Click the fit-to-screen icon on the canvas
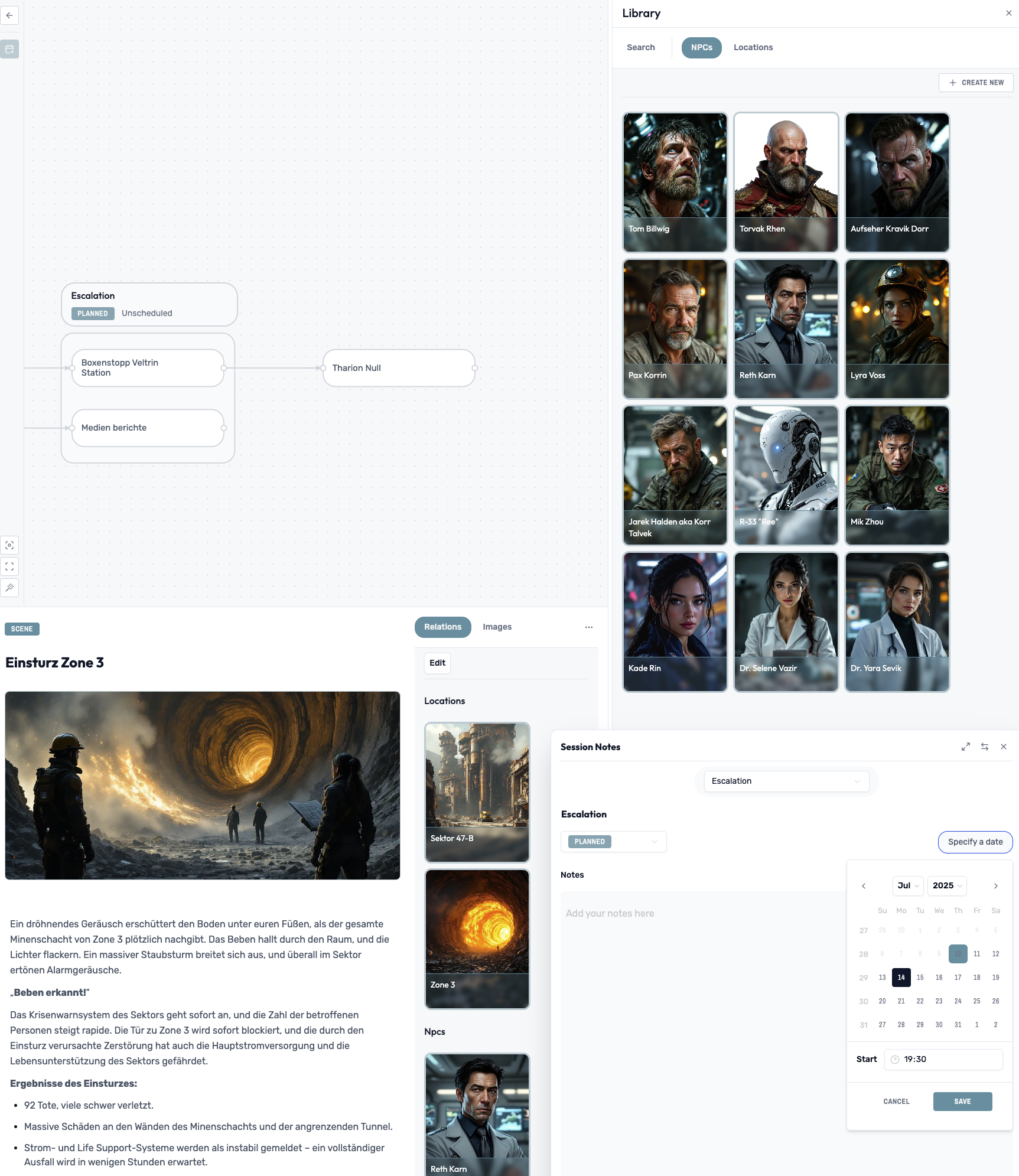The image size is (1019, 1176). coord(9,566)
